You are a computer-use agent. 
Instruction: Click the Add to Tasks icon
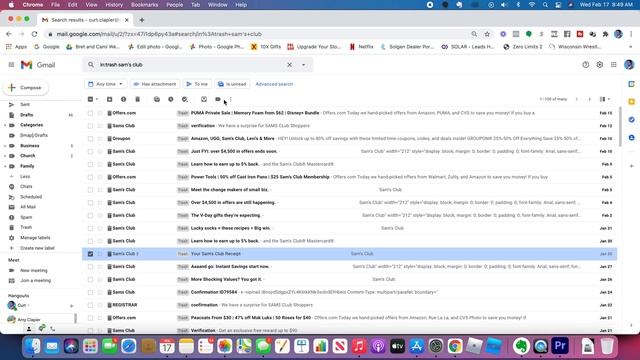(x=185, y=99)
